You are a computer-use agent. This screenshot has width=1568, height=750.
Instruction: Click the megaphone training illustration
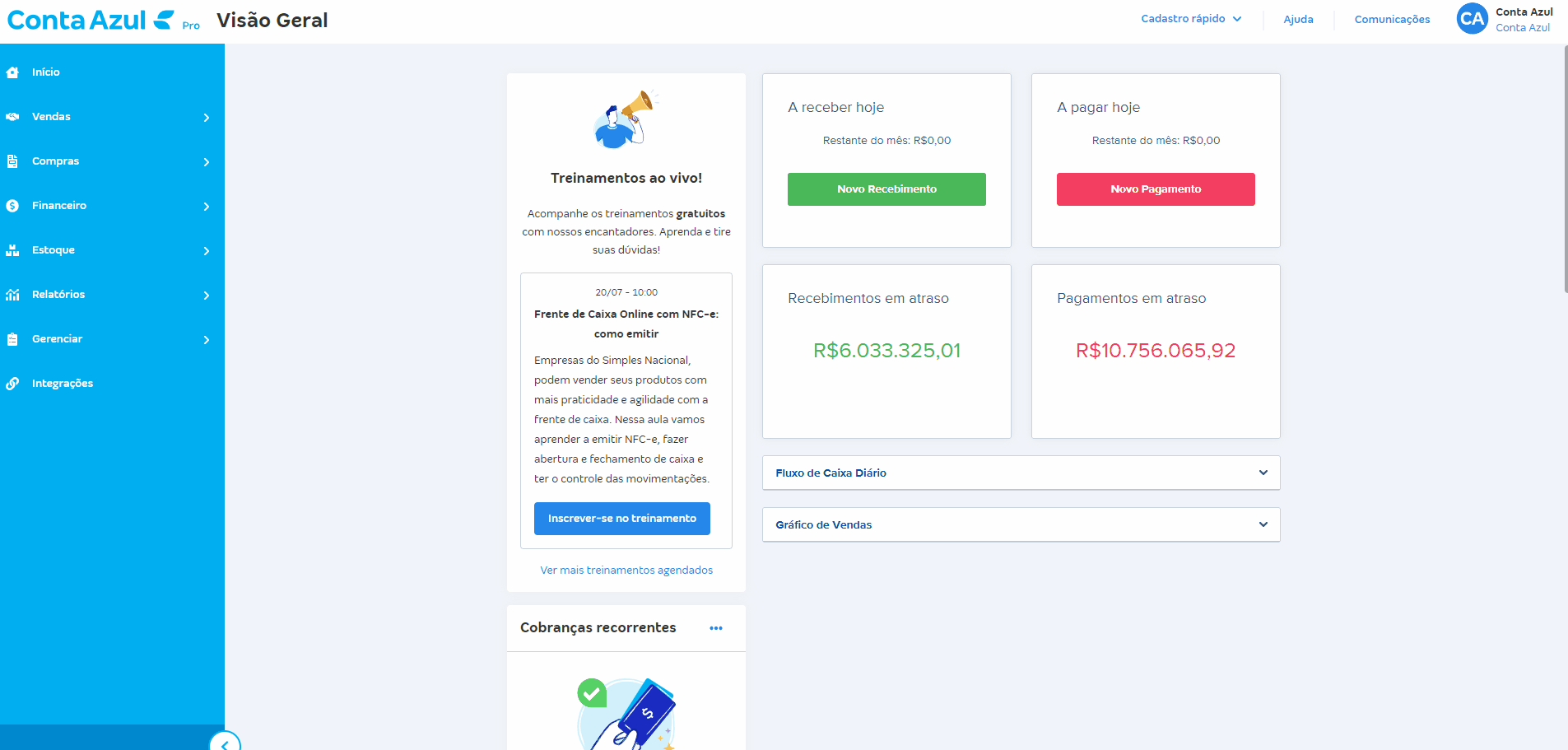626,119
